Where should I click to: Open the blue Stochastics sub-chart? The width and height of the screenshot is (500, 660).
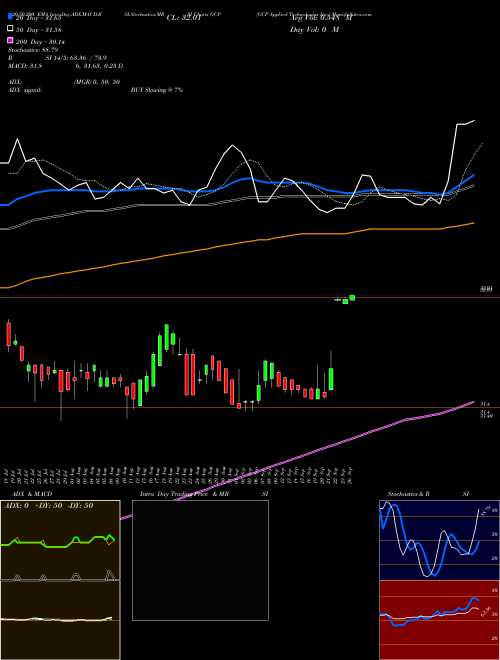coord(439,540)
